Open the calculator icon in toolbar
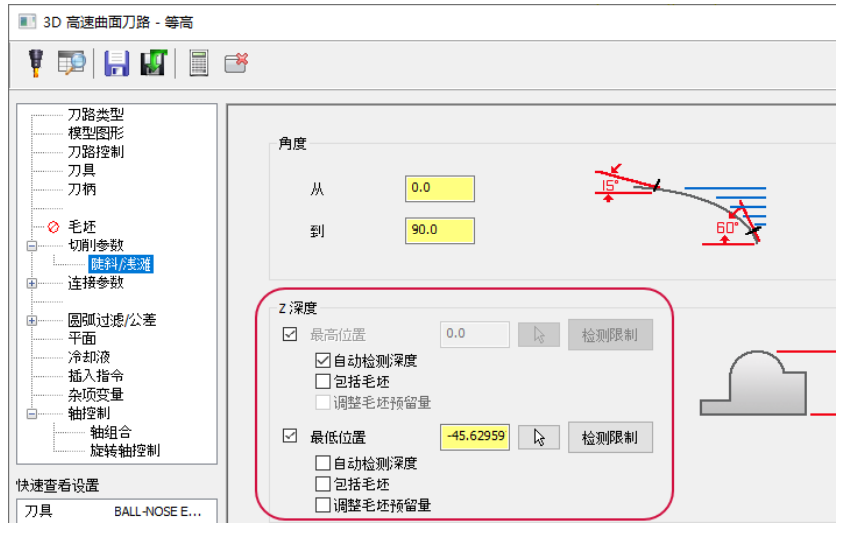 [x=199, y=63]
